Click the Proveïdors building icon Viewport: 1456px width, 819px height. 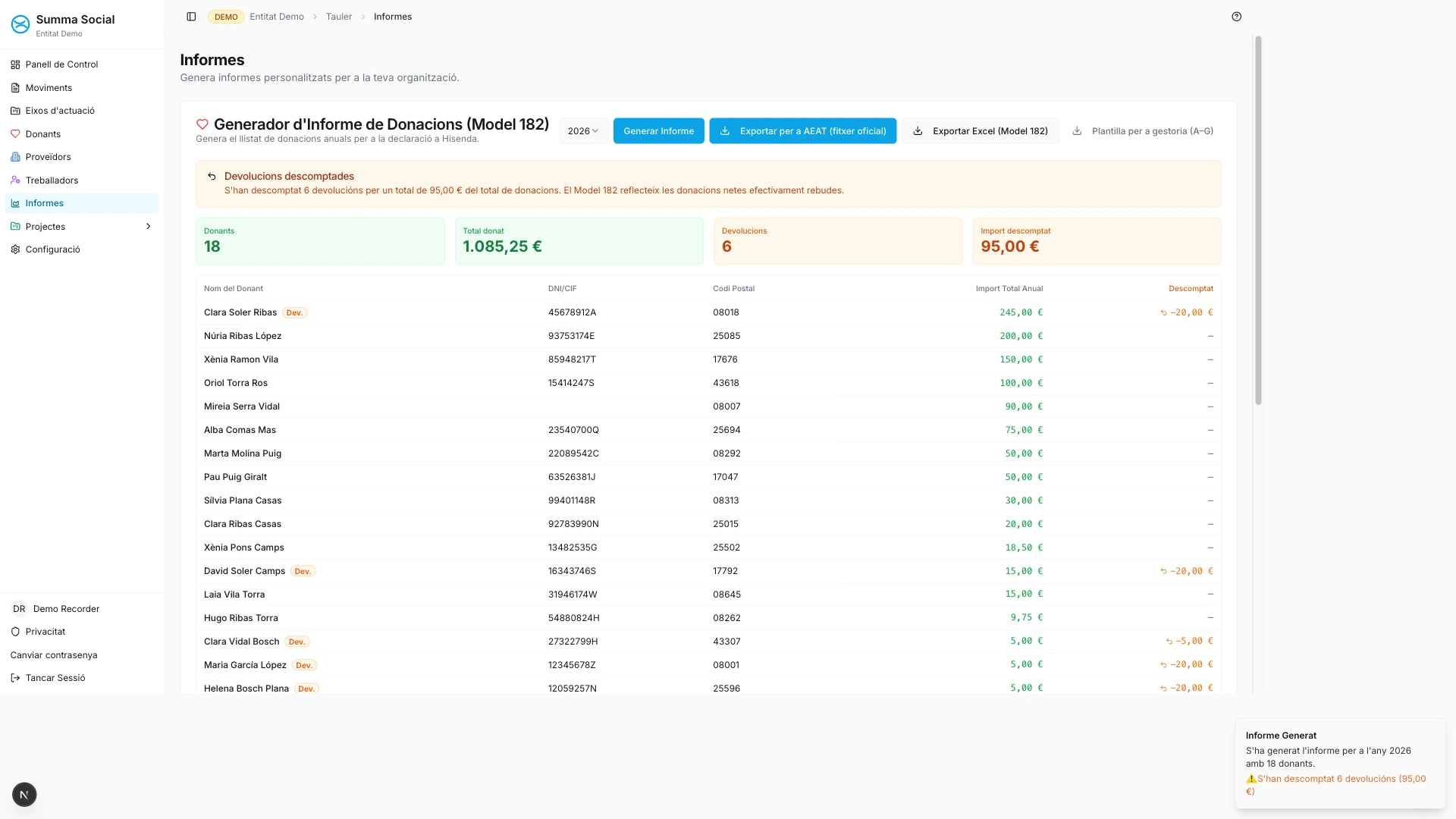coord(15,157)
